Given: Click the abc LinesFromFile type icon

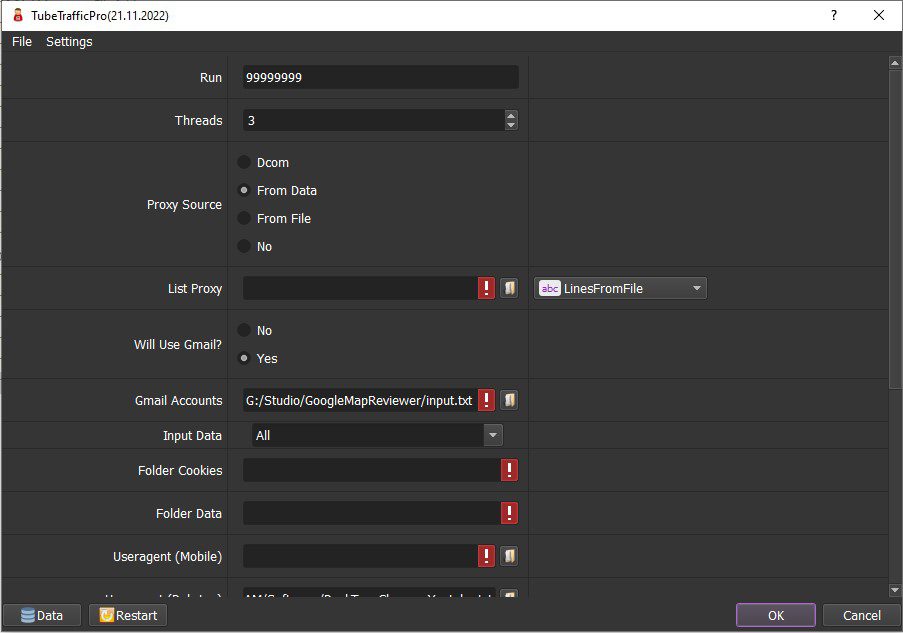Looking at the screenshot, I should point(549,288).
